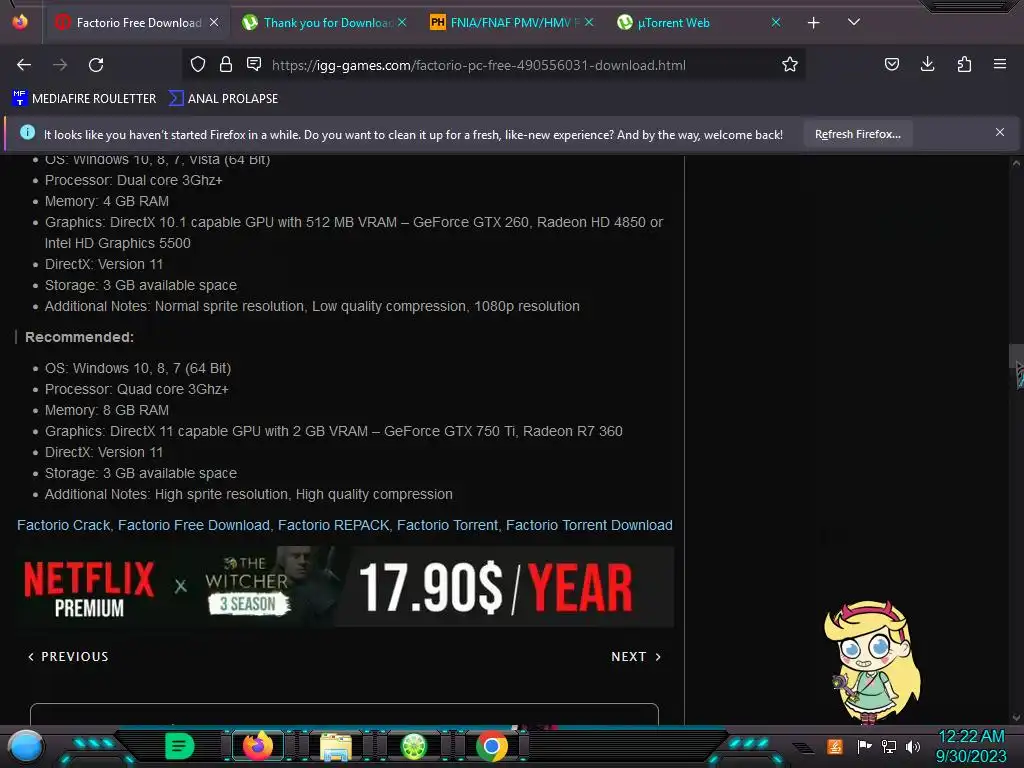Open network status tray icon
Screen dimensions: 1024x768
pyautogui.click(x=889, y=746)
